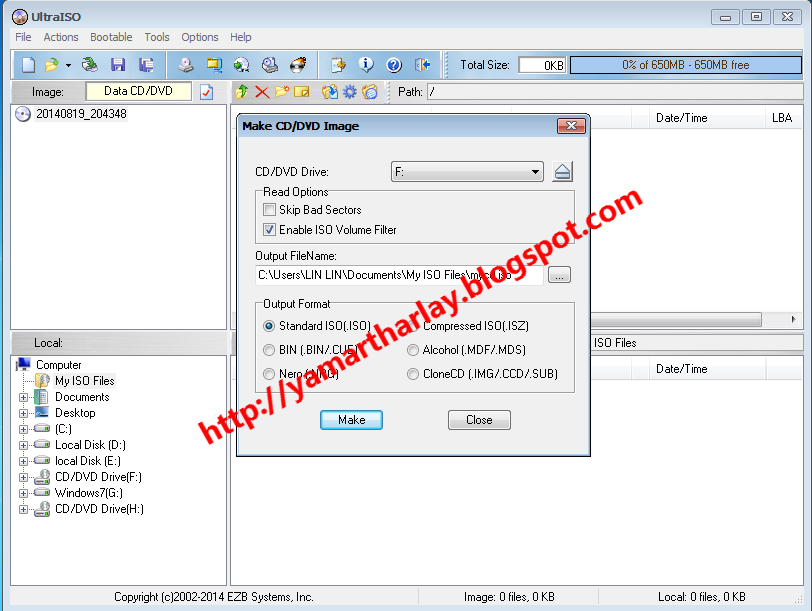Select My ISO Files in Local tree
The height and width of the screenshot is (611, 812).
pos(84,381)
